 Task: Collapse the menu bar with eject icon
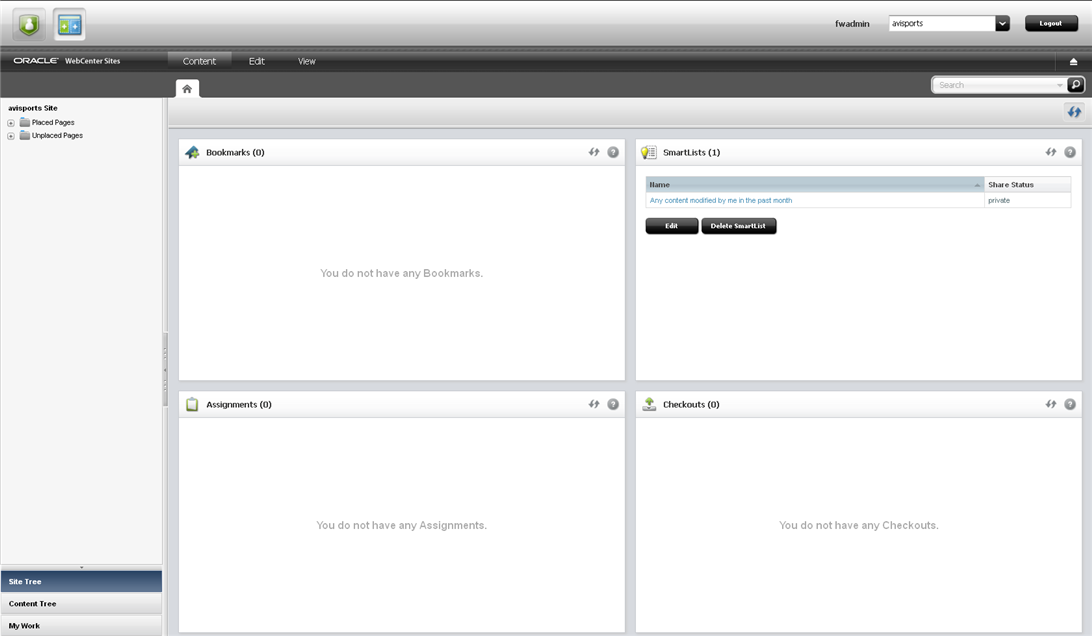1073,61
